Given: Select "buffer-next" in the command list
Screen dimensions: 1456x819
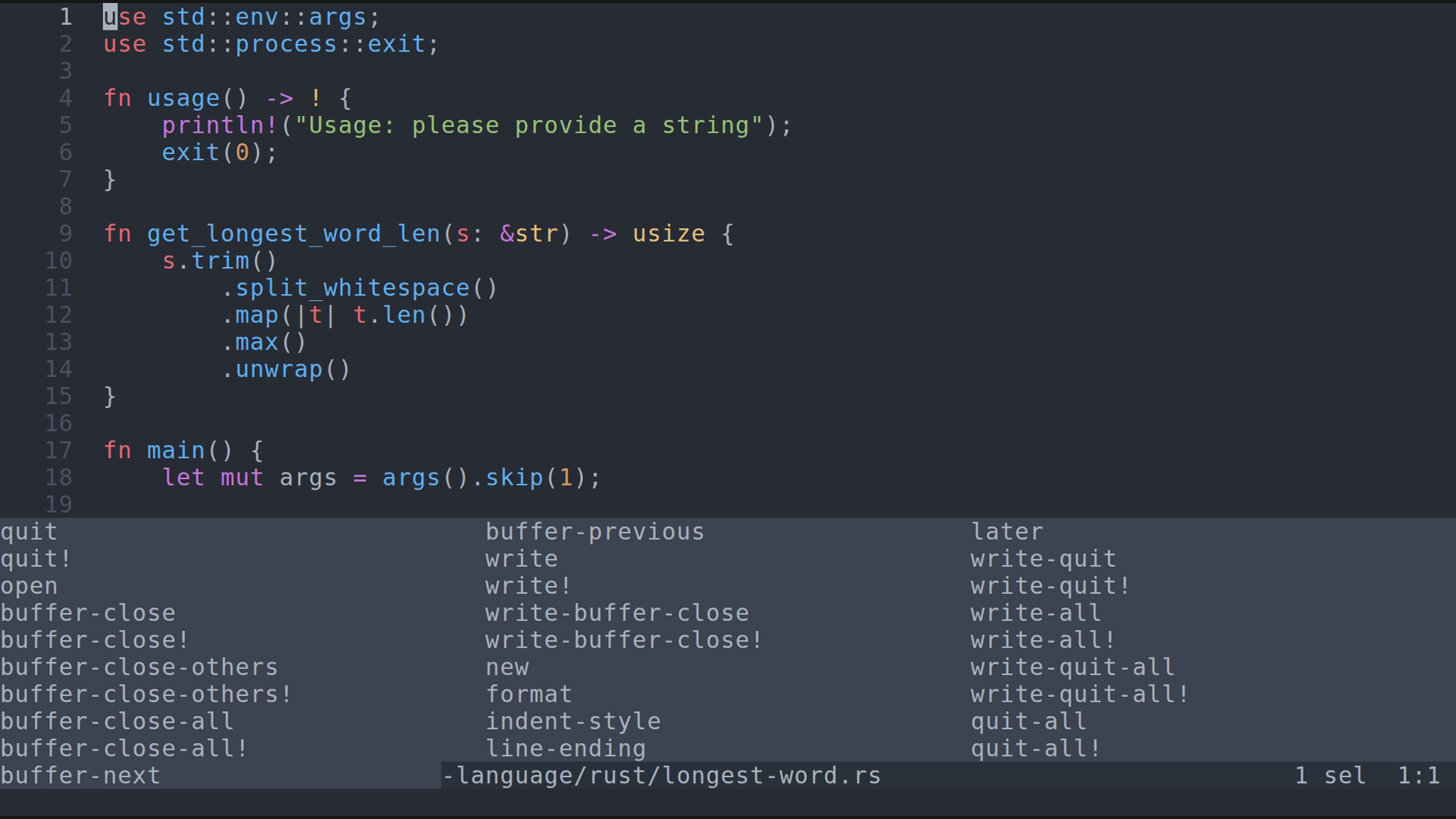Looking at the screenshot, I should pyautogui.click(x=80, y=776).
